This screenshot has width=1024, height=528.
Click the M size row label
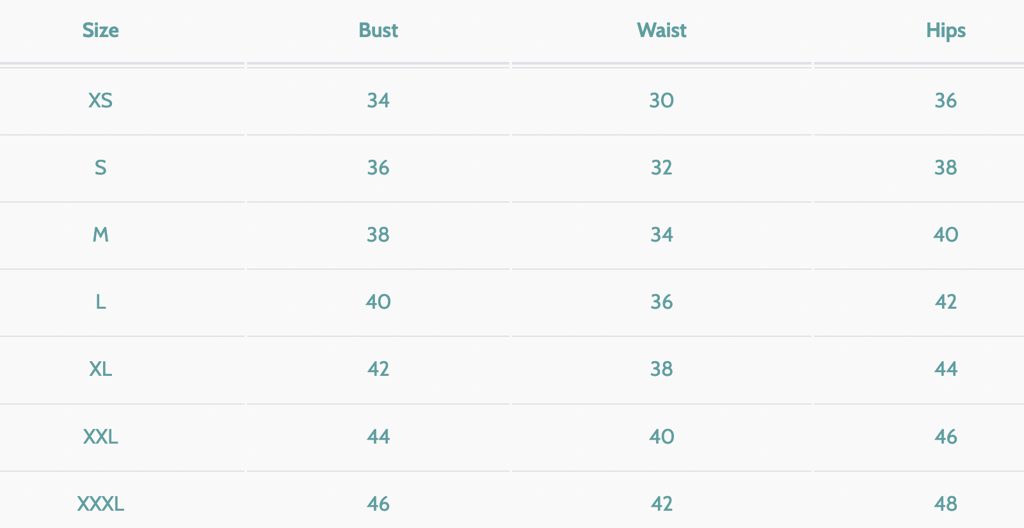point(100,235)
